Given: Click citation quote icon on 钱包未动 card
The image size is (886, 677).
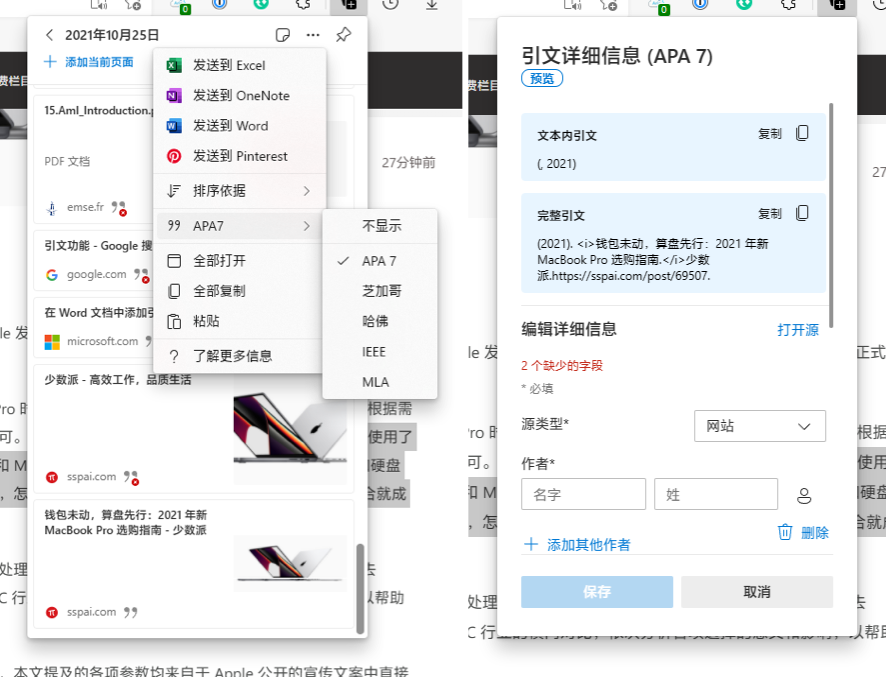Looking at the screenshot, I should [x=131, y=612].
